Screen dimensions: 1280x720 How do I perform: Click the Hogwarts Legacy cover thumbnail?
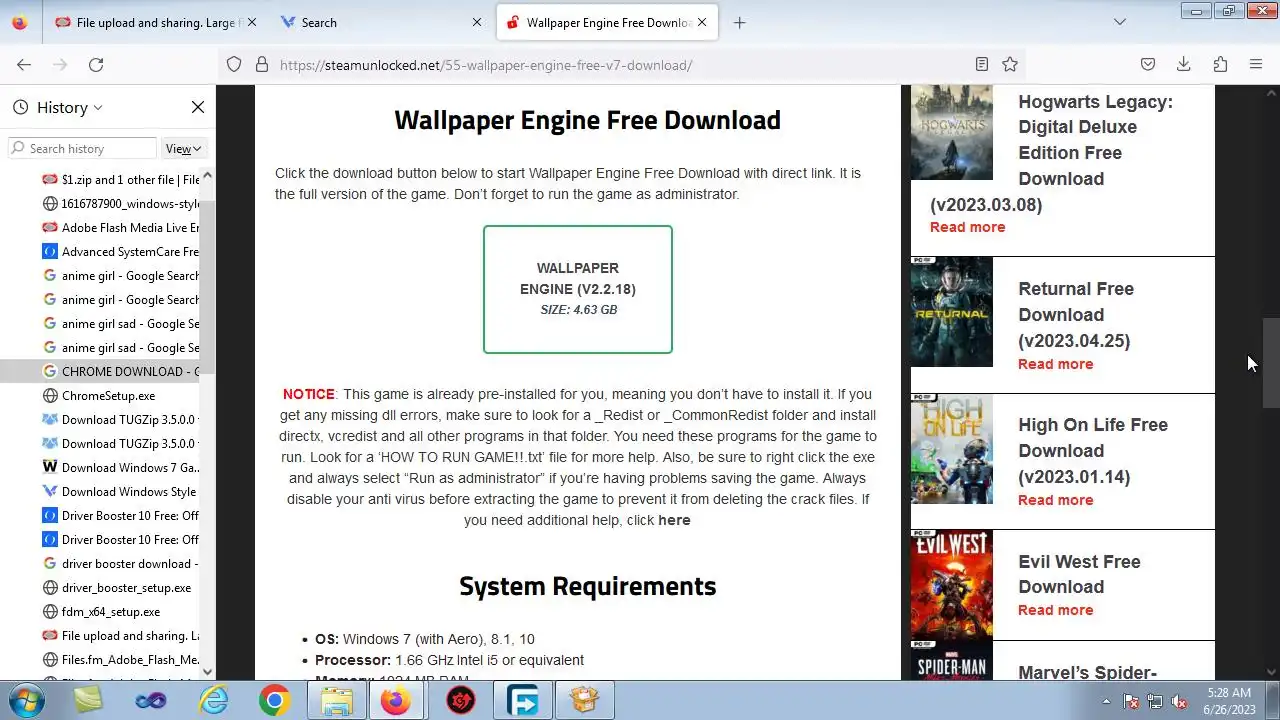point(952,132)
